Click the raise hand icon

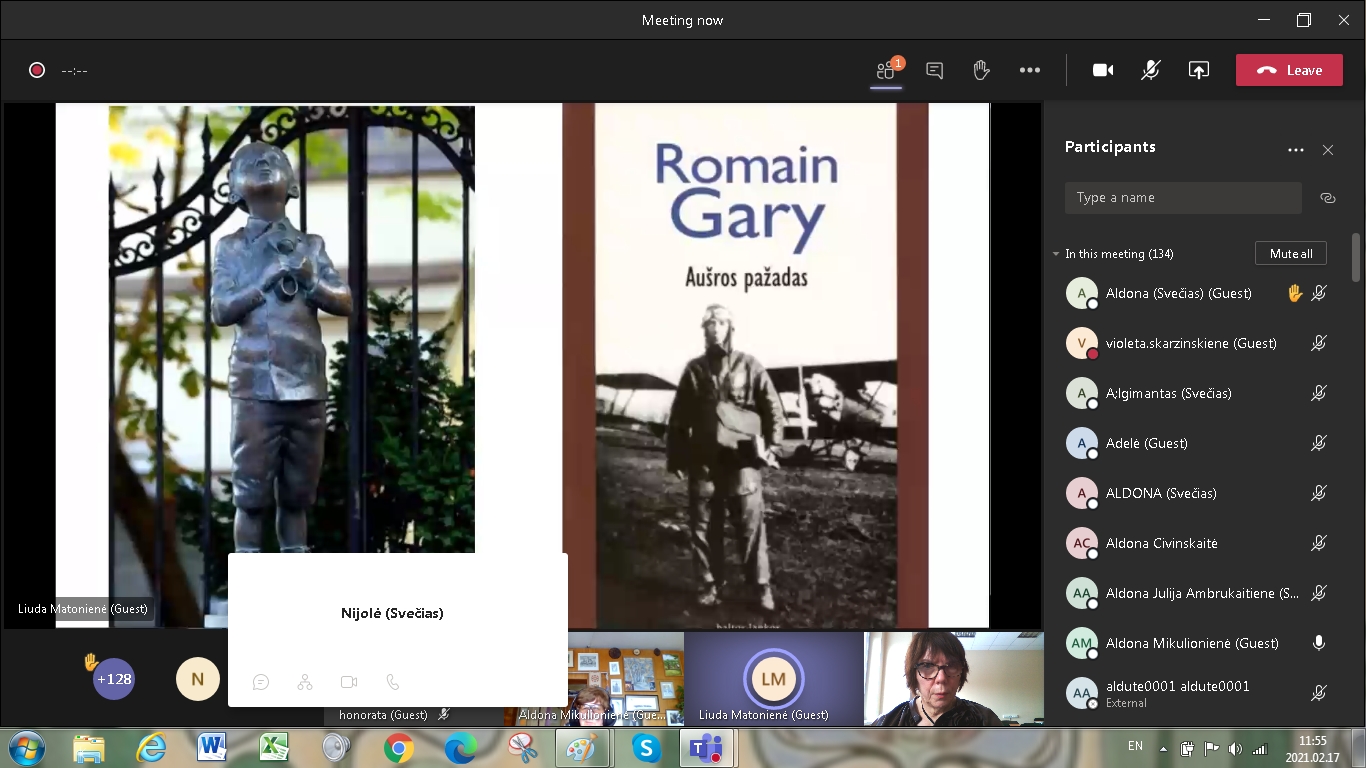click(981, 70)
